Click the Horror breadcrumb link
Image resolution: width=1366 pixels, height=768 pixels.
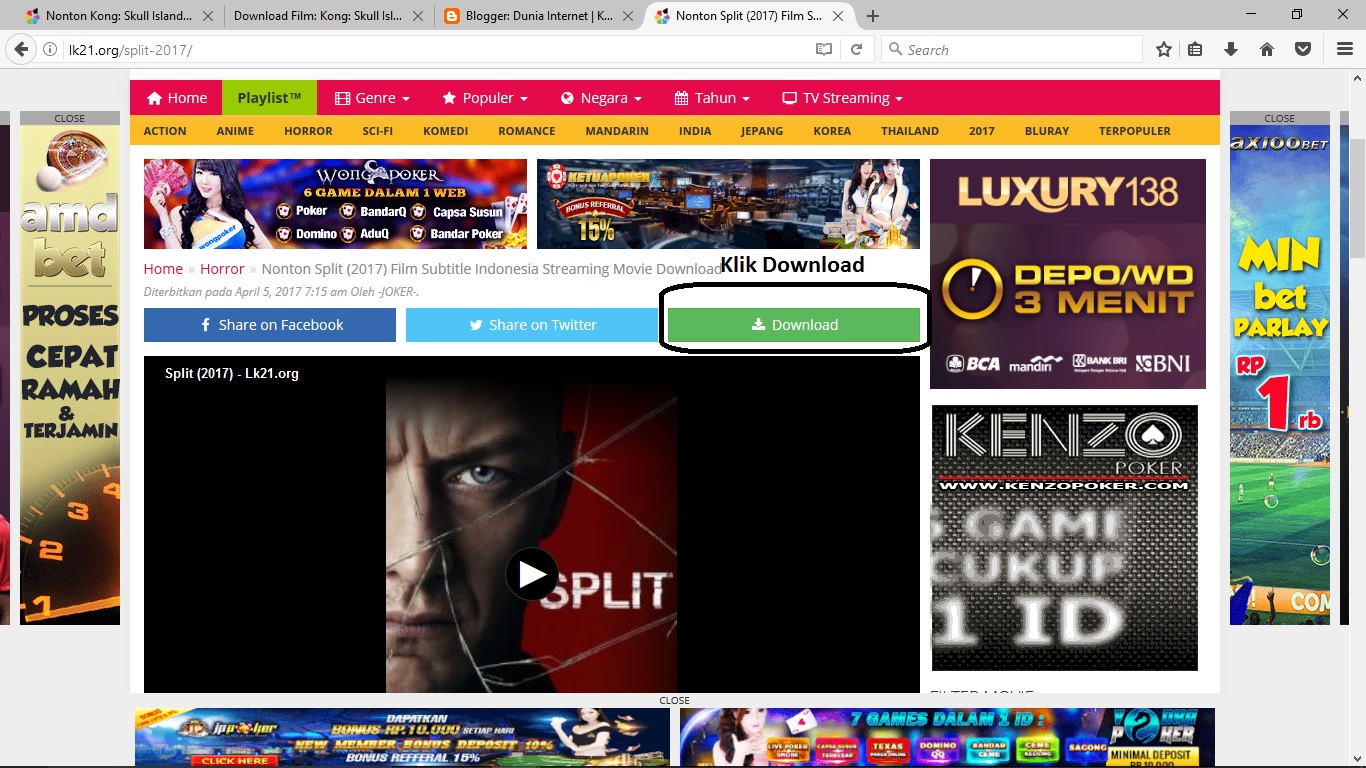222,269
